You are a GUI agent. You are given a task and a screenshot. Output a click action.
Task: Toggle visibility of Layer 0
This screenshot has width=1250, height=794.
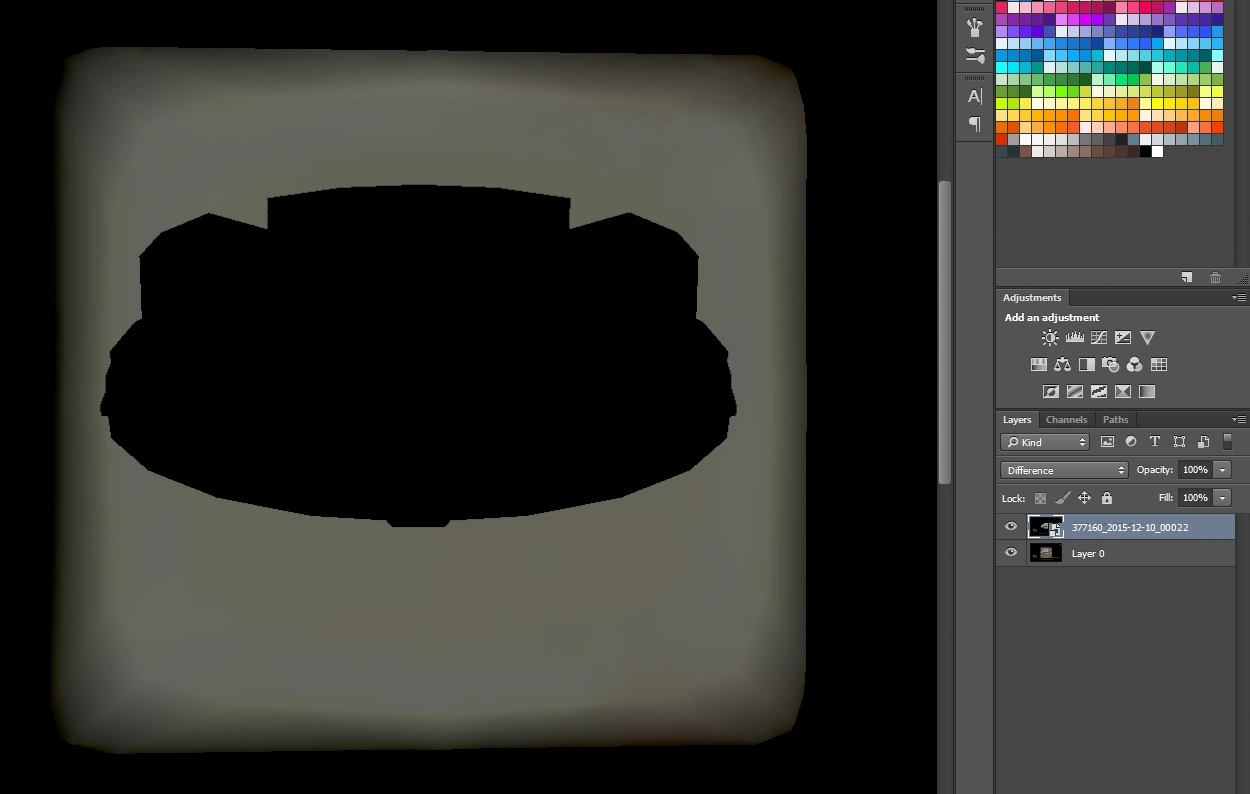click(x=1011, y=553)
